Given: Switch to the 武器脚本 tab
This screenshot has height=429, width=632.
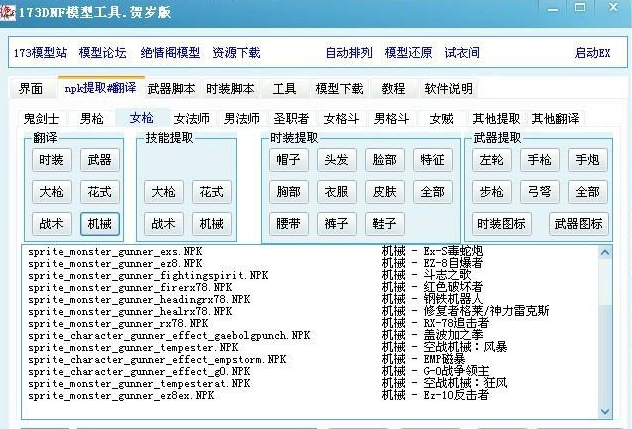Looking at the screenshot, I should 172,88.
